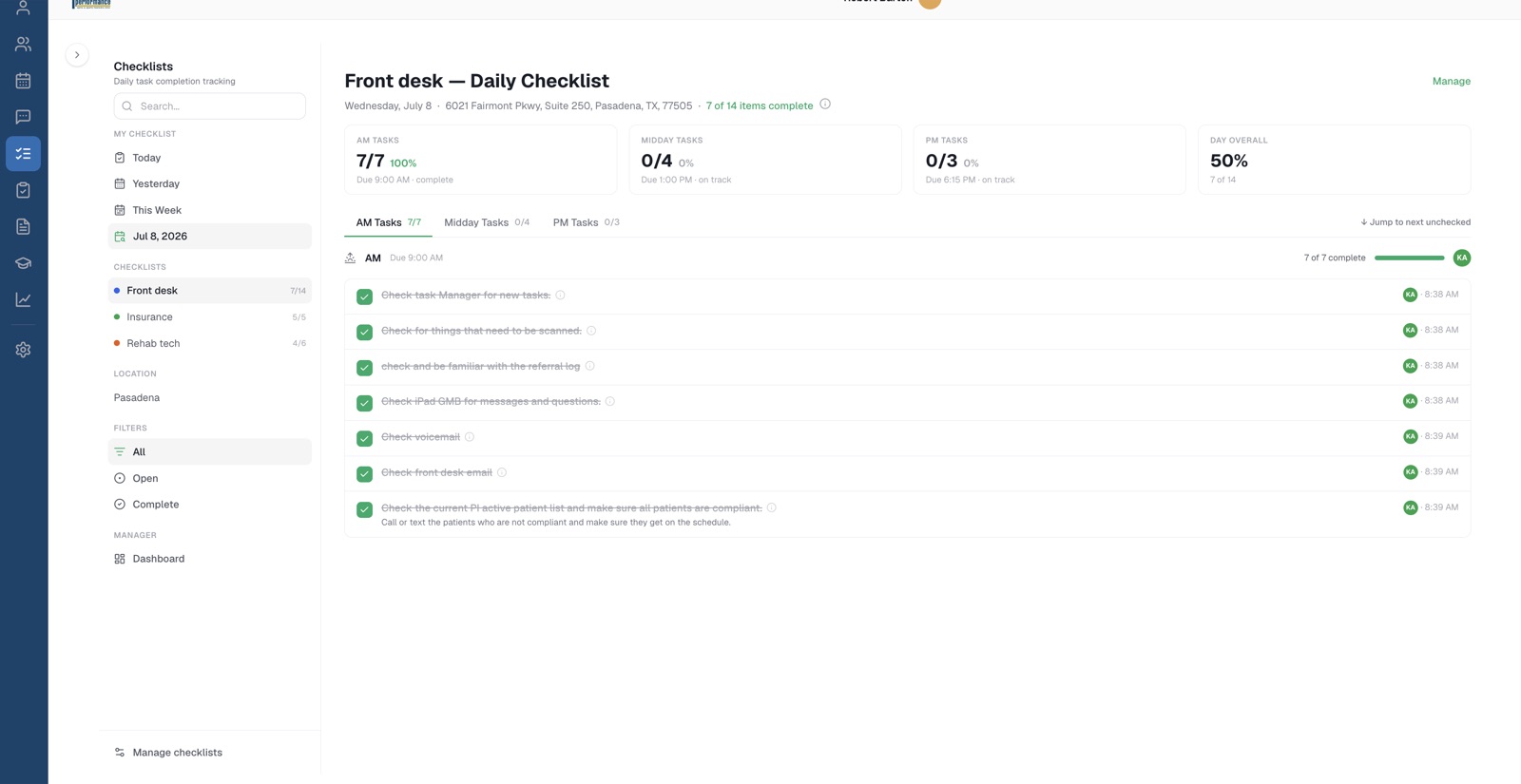1521x784 pixels.
Task: Click the checklist Search field
Action: coord(210,106)
